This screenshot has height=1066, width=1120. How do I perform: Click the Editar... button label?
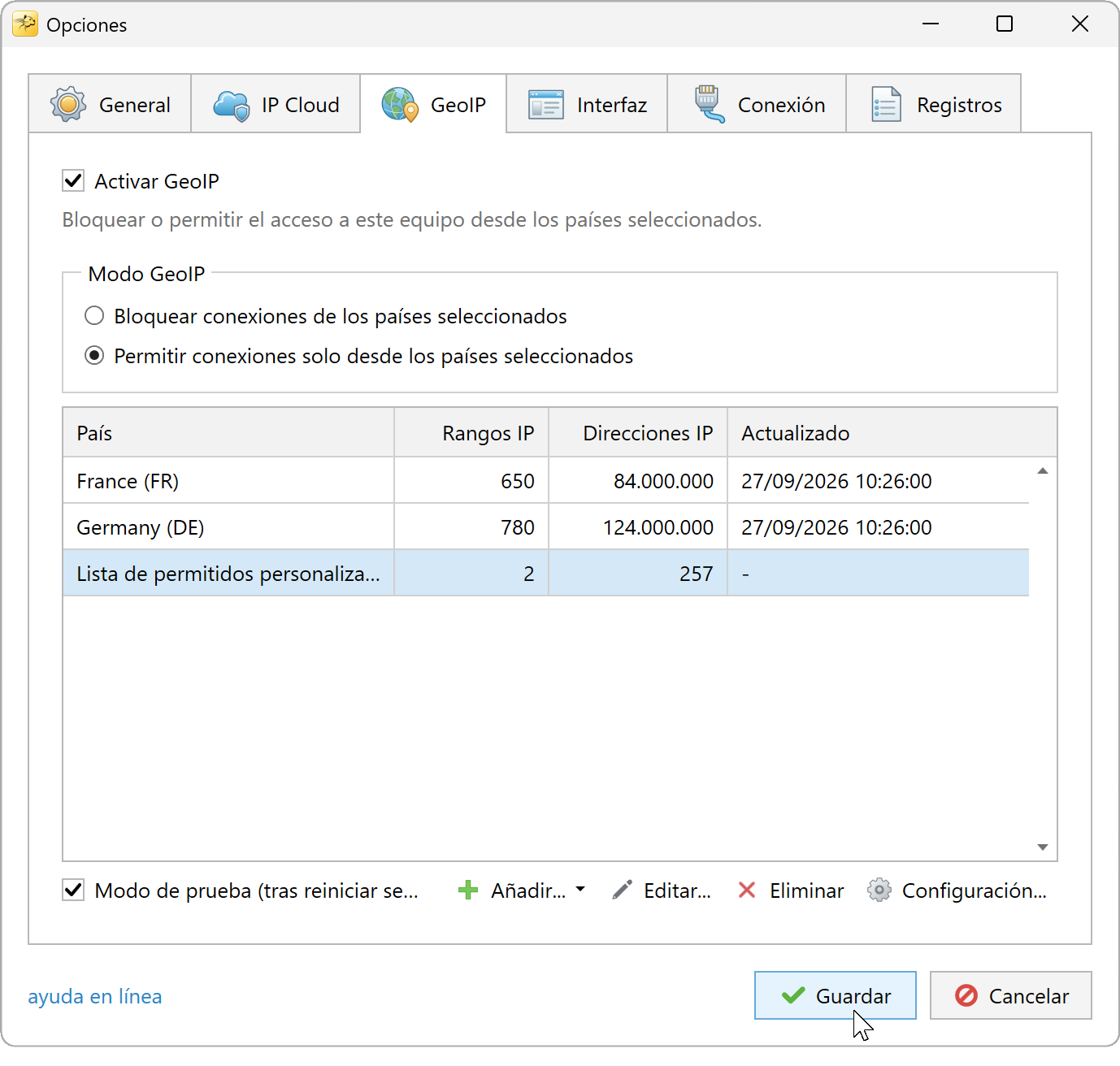click(677, 890)
